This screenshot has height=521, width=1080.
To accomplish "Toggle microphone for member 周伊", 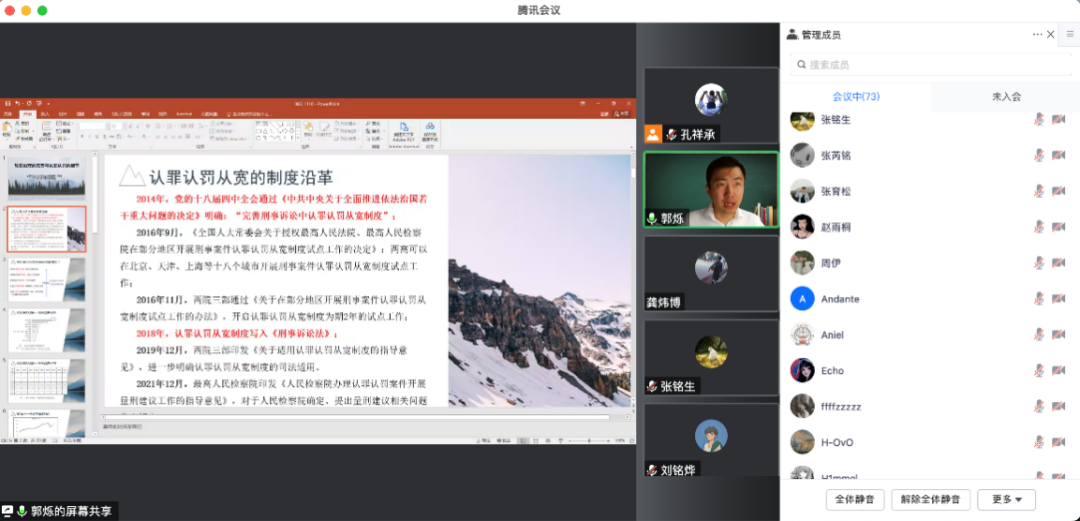I will pos(1038,263).
